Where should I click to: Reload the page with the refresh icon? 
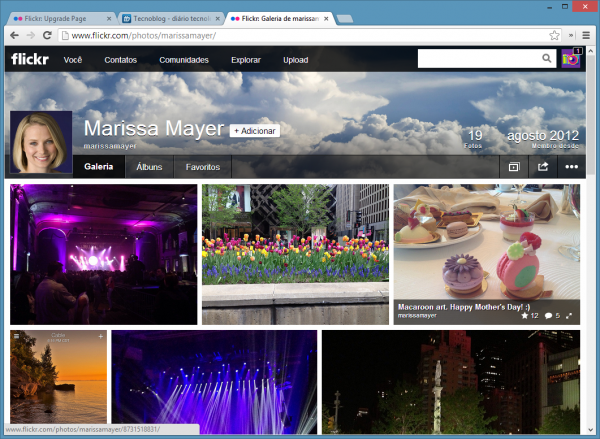[47, 36]
